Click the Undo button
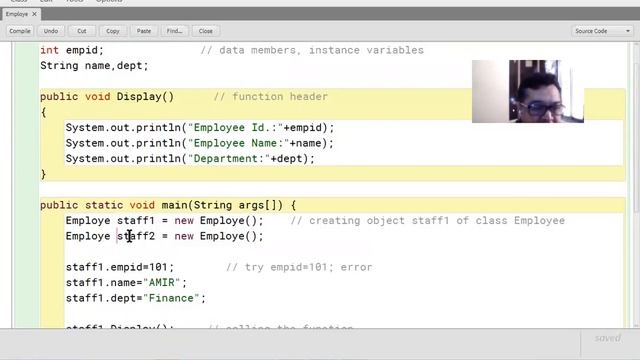Image resolution: width=640 pixels, height=360 pixels. coord(51,31)
